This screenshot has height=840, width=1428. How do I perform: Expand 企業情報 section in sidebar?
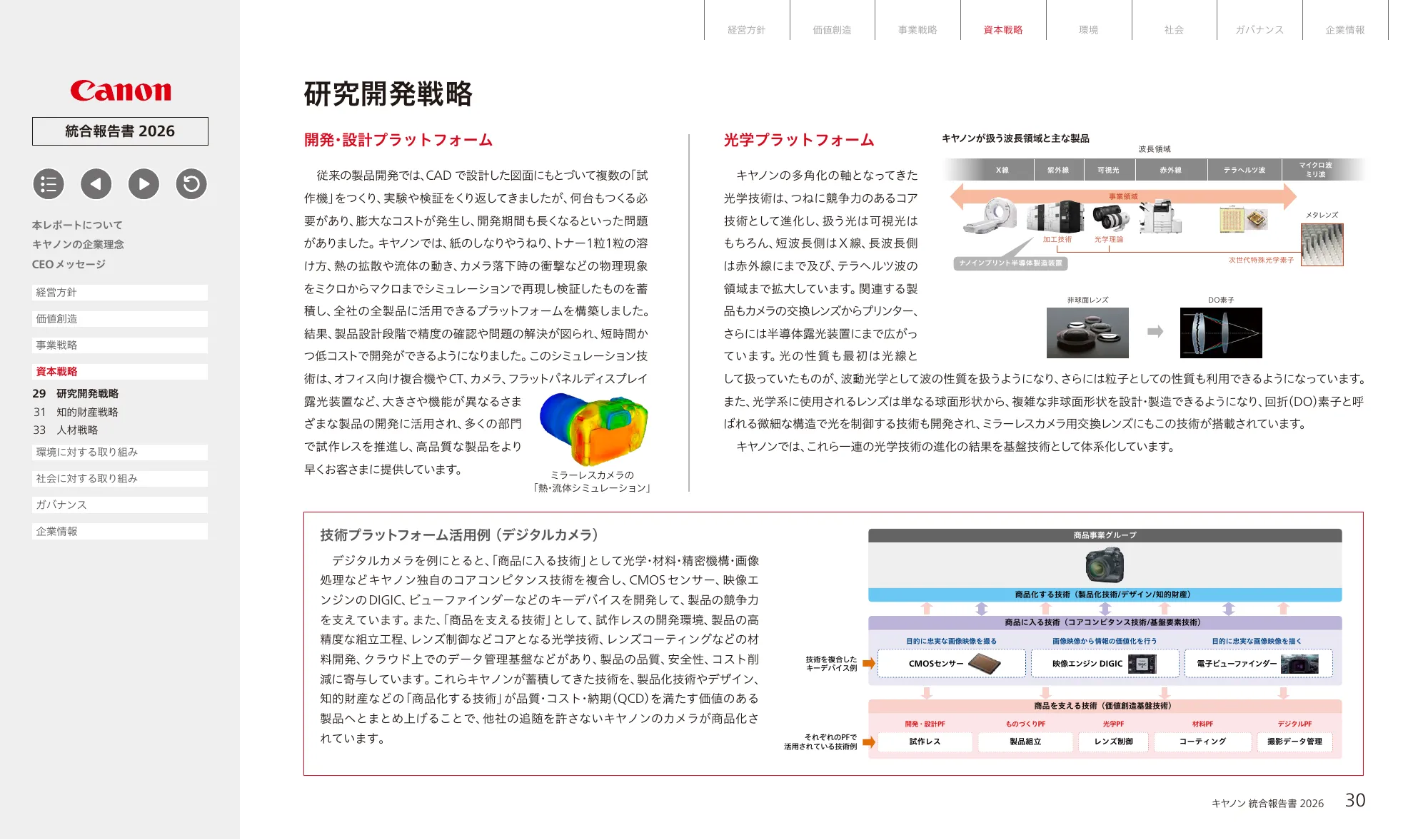tap(120, 532)
